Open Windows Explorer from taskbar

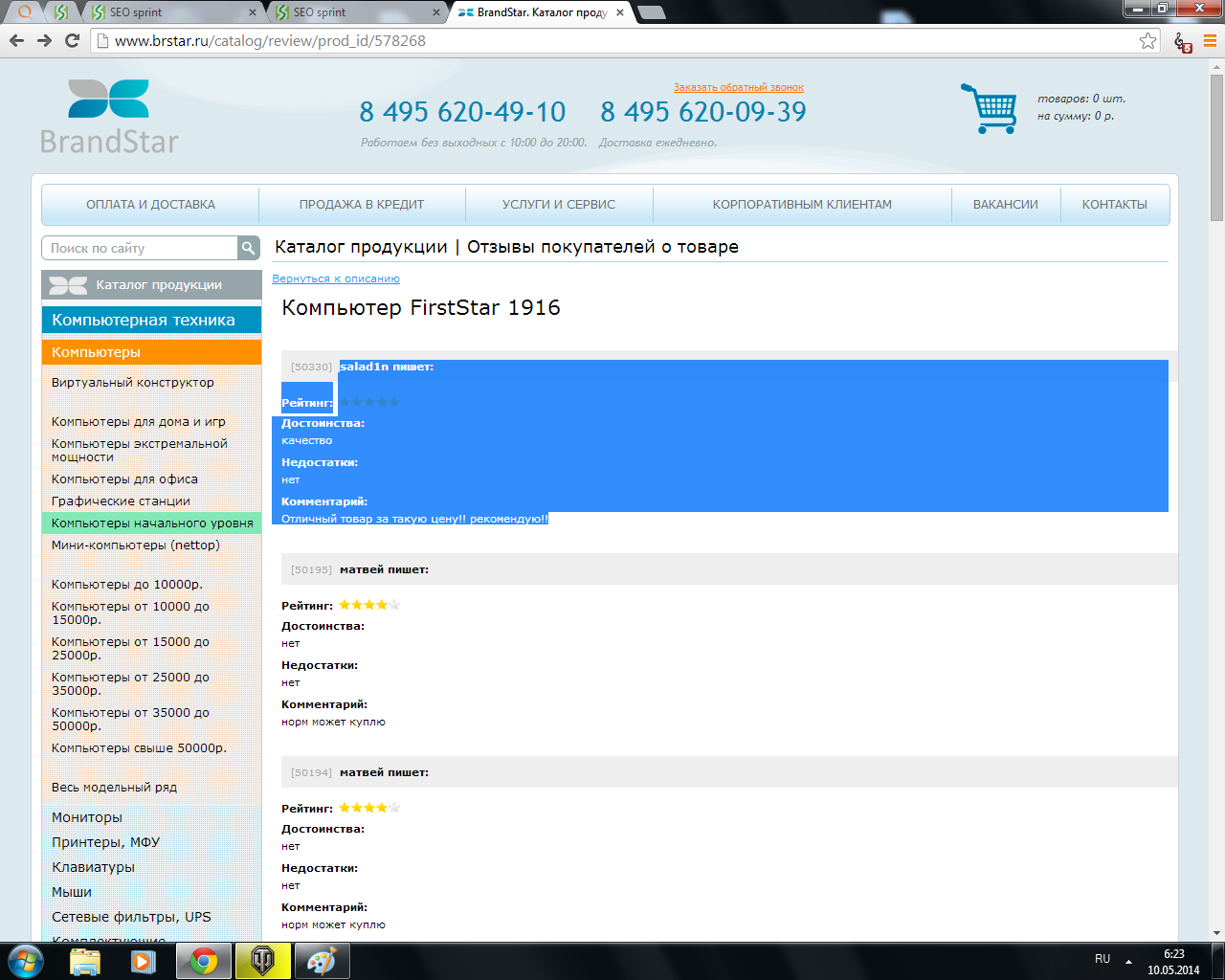(85, 961)
